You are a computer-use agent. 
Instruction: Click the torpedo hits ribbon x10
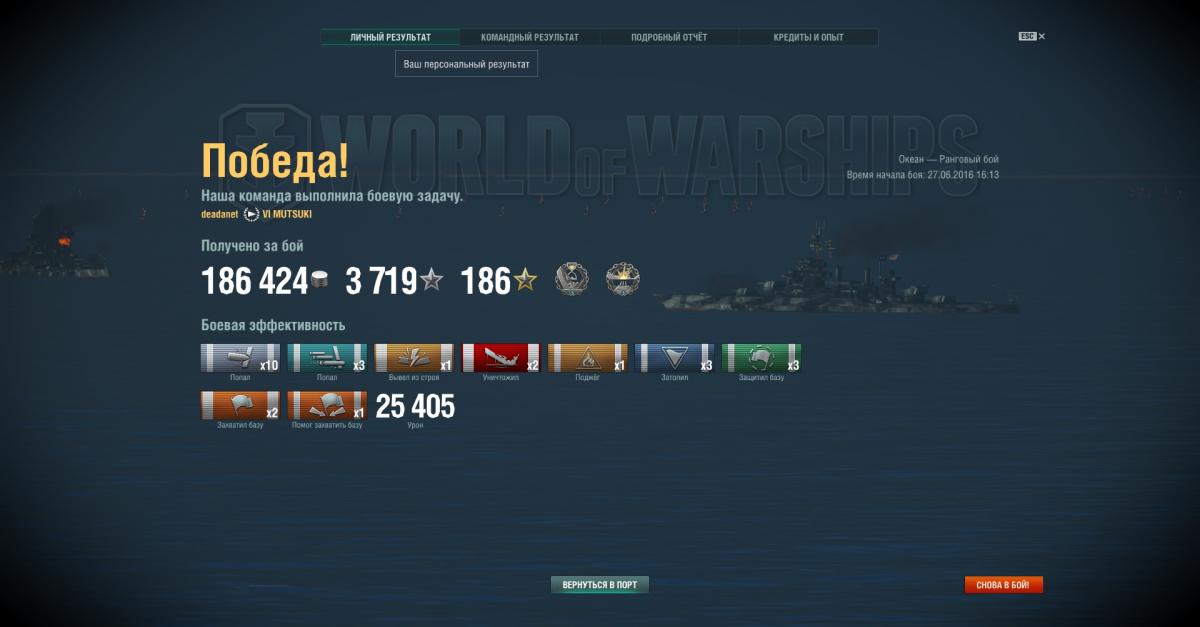(240, 358)
